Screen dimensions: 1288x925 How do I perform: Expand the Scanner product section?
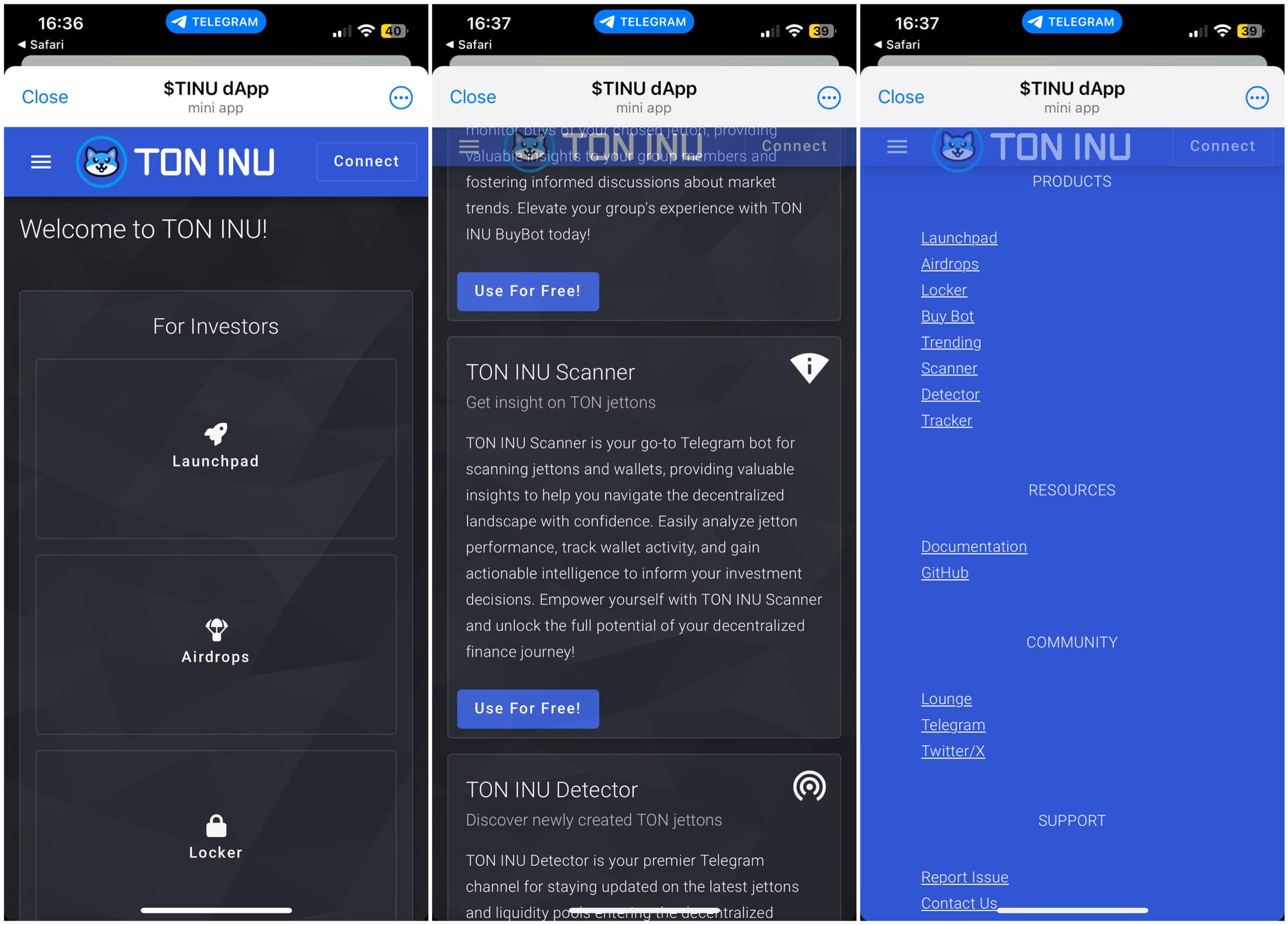click(949, 368)
